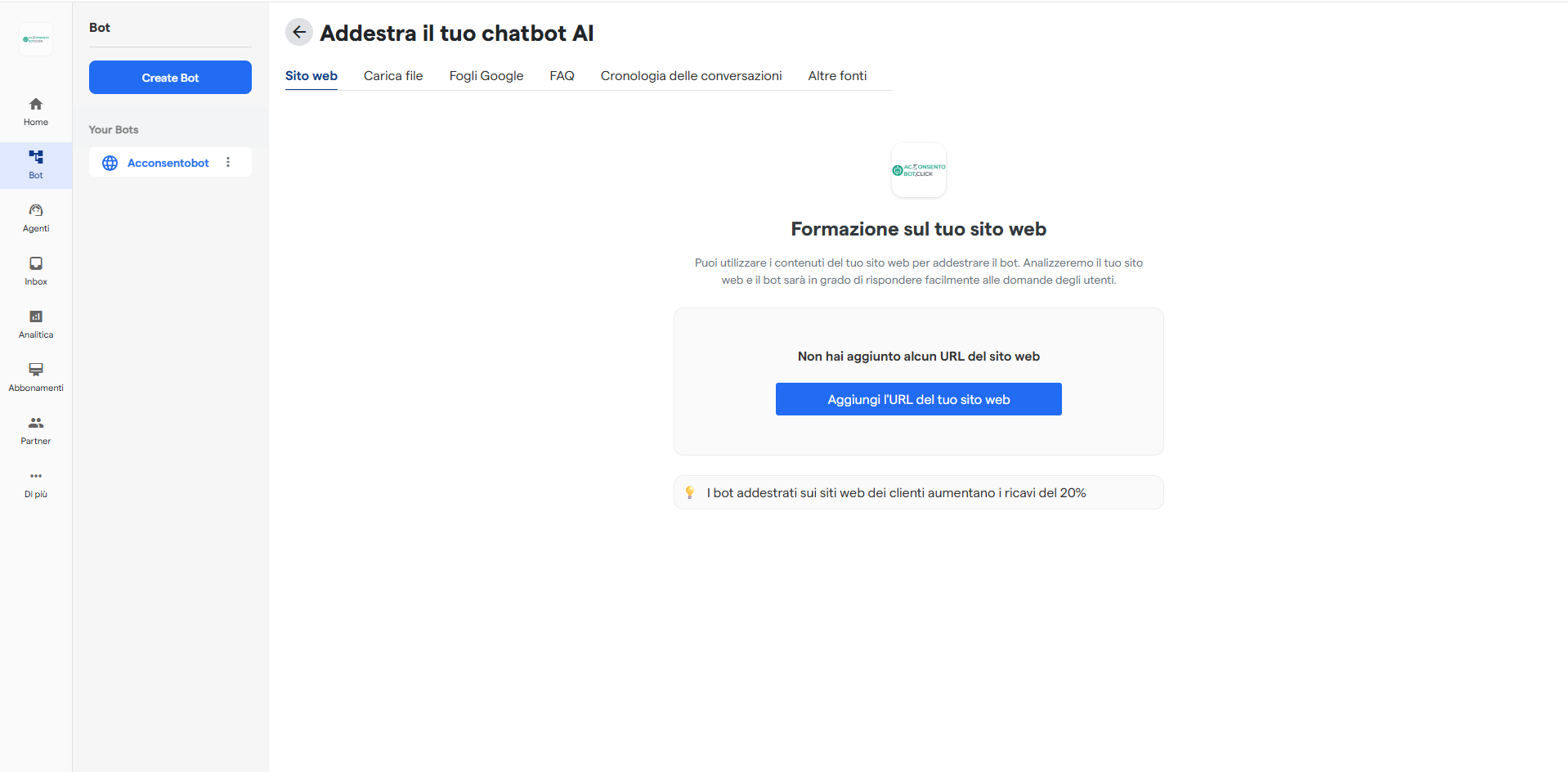This screenshot has height=772, width=1568.
Task: Click the Acconsentobot globe icon
Action: [110, 163]
